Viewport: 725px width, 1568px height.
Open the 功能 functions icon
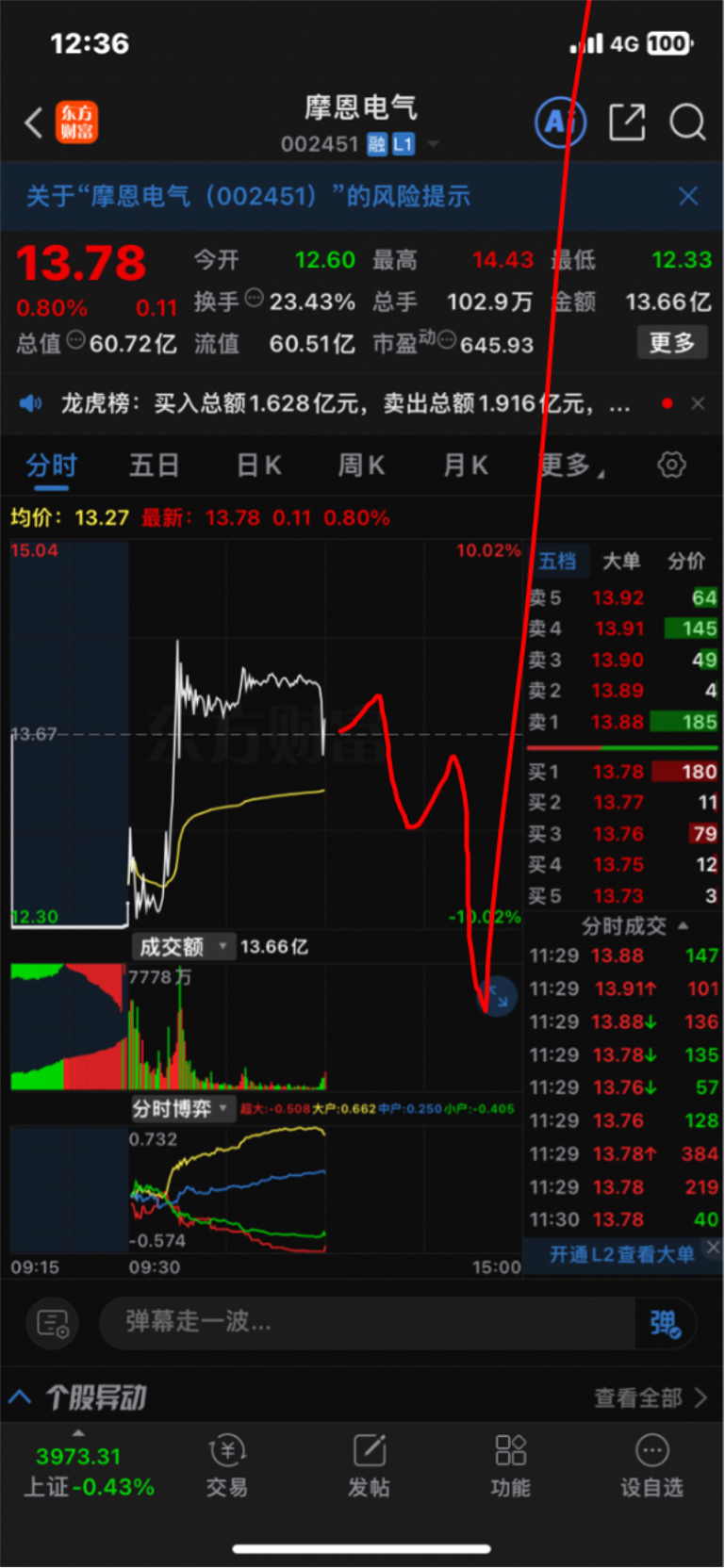510,1466
